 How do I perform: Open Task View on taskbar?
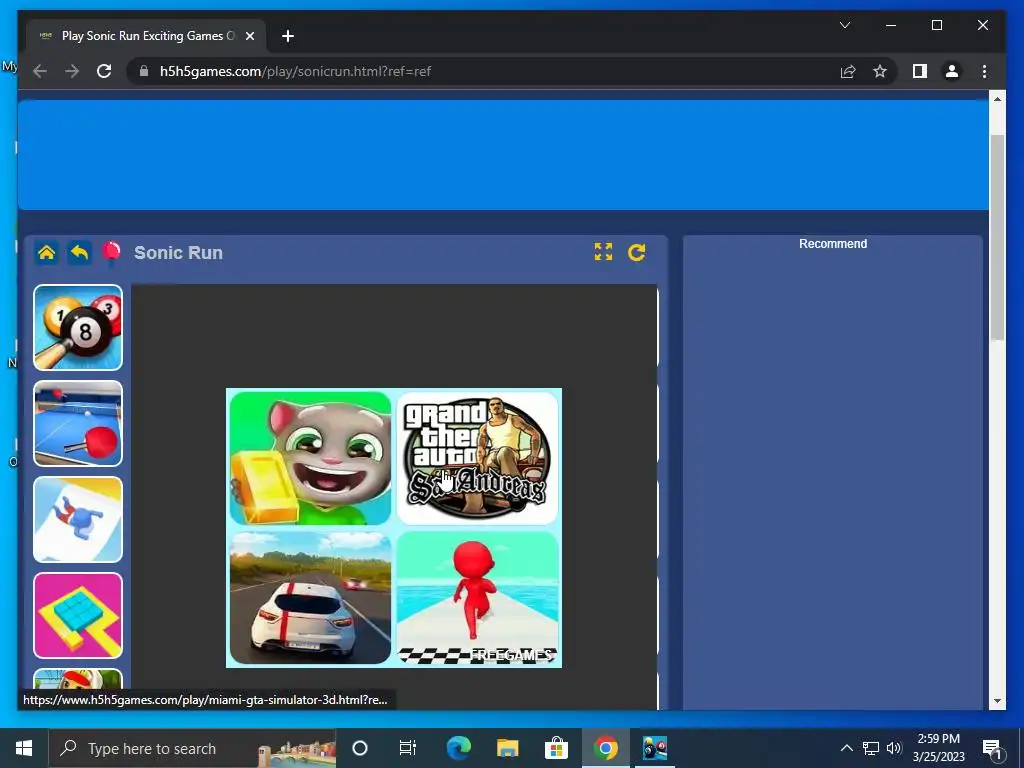coord(408,748)
